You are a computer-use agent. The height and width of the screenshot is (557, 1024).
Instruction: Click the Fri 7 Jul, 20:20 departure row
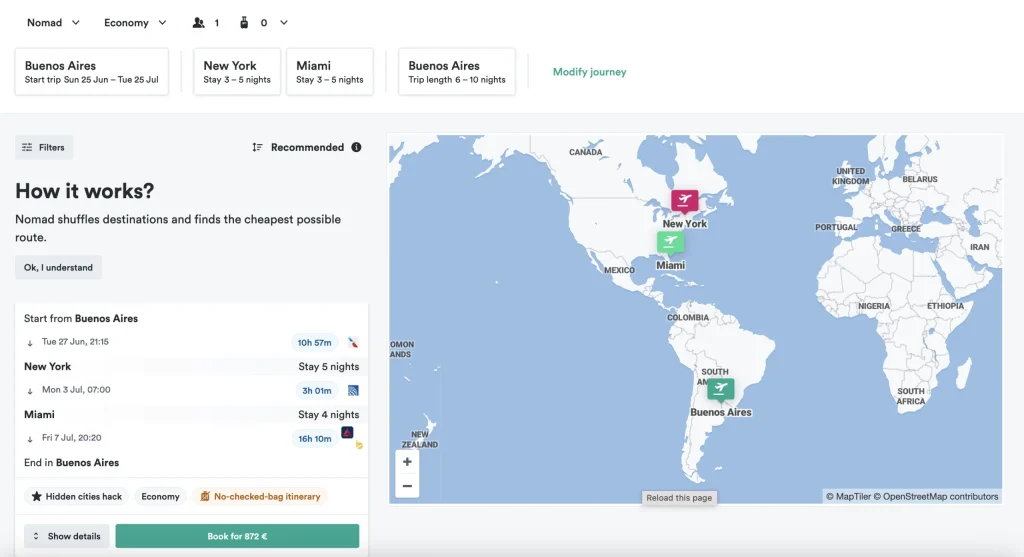[191, 438]
